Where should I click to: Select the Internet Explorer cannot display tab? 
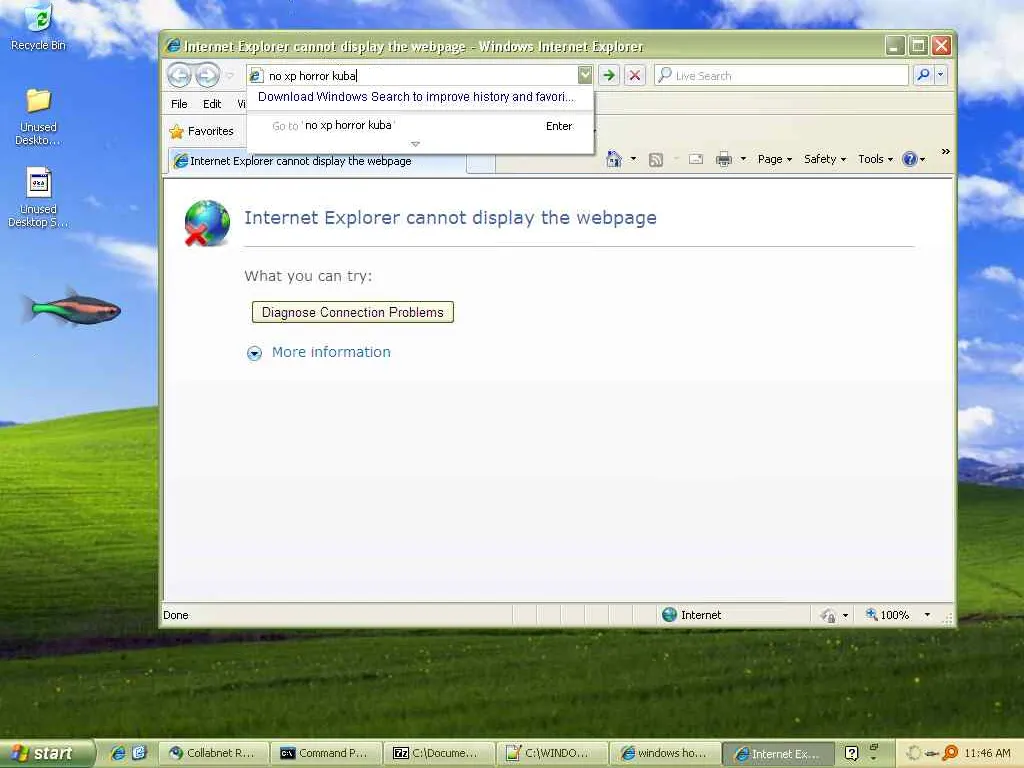pos(317,161)
